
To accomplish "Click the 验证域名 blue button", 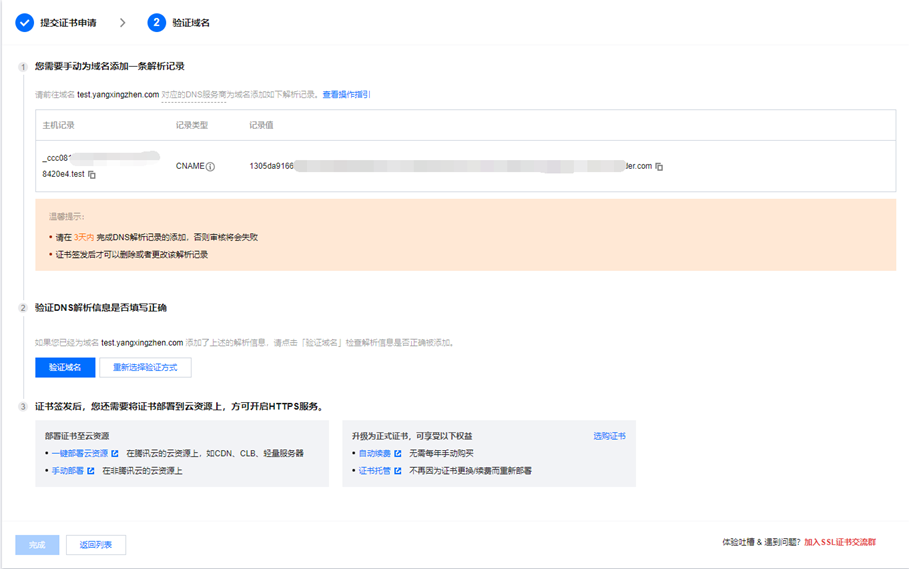I will click(65, 367).
